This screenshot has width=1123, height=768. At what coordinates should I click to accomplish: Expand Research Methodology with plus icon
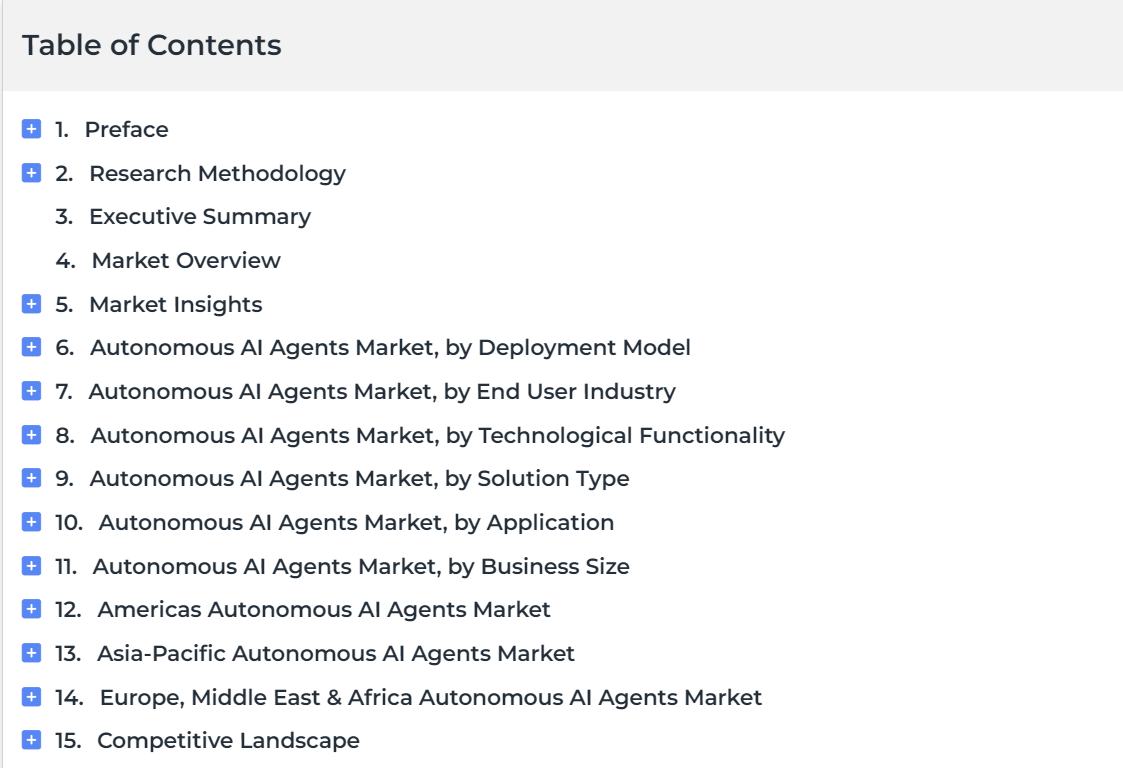click(32, 173)
